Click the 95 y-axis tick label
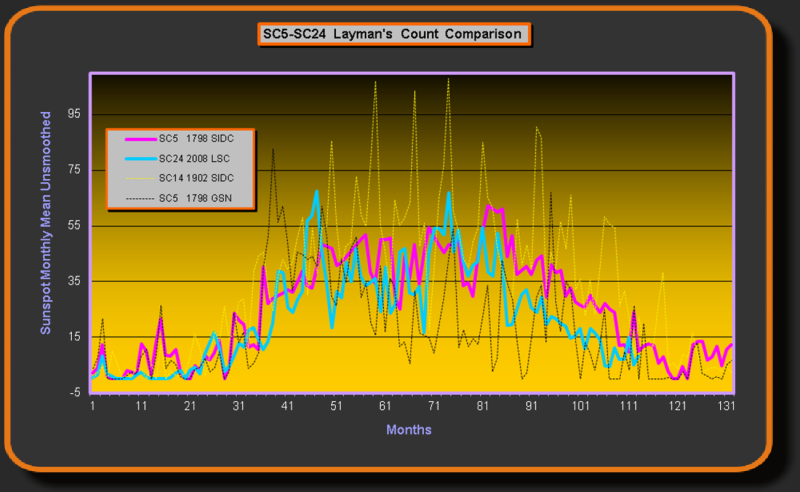 click(72, 114)
